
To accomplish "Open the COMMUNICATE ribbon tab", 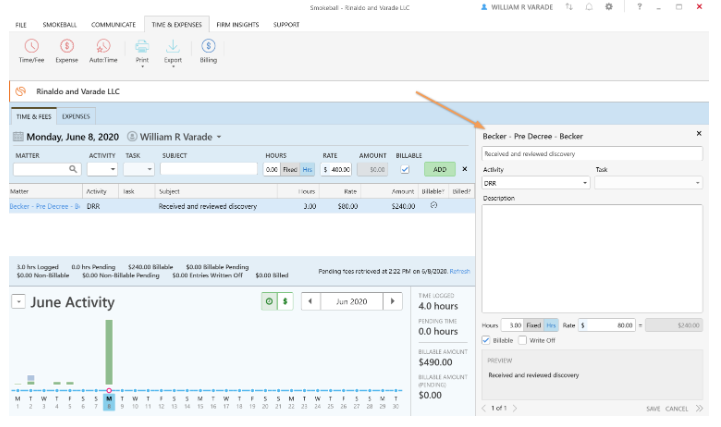I will 113,25.
